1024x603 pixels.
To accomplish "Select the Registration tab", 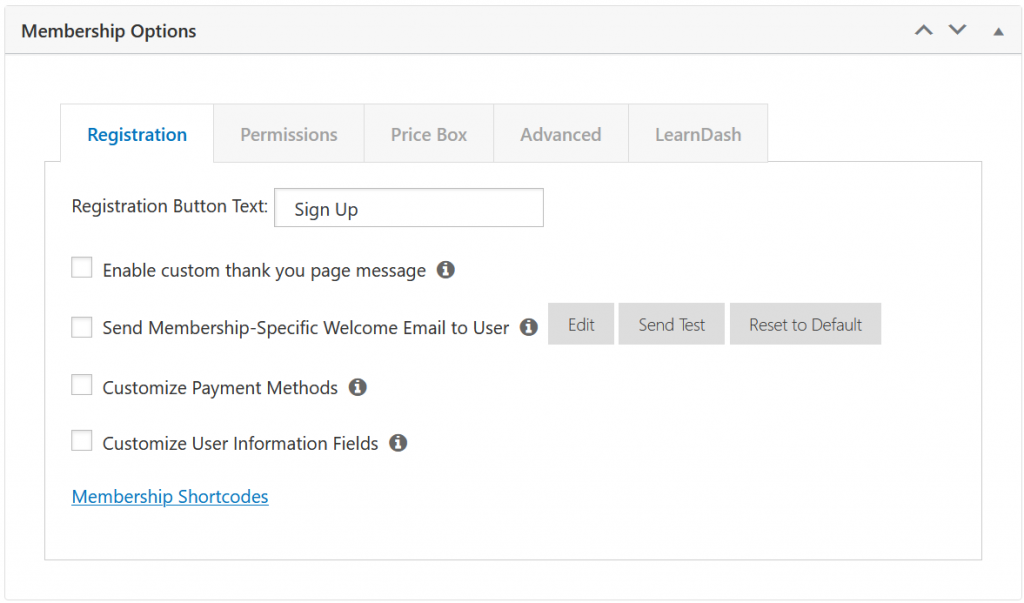I will 137,134.
